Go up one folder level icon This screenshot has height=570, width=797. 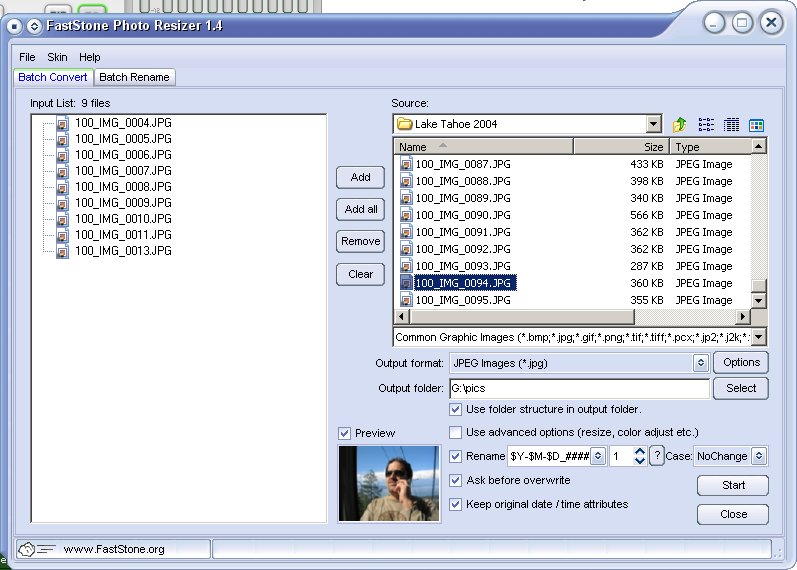point(680,125)
